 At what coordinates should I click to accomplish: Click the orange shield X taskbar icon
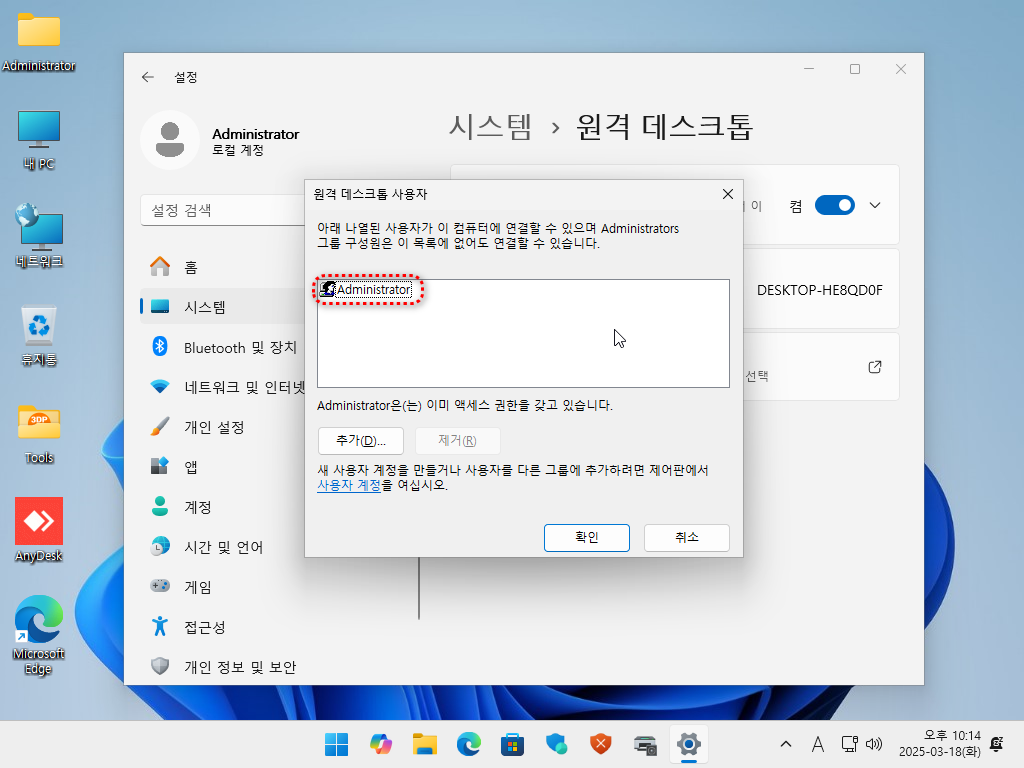point(601,744)
